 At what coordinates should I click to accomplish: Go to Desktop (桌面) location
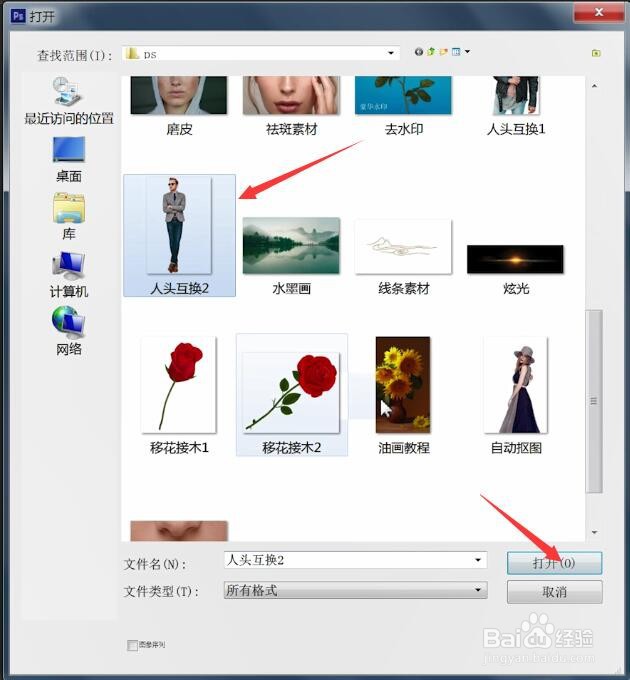(69, 160)
